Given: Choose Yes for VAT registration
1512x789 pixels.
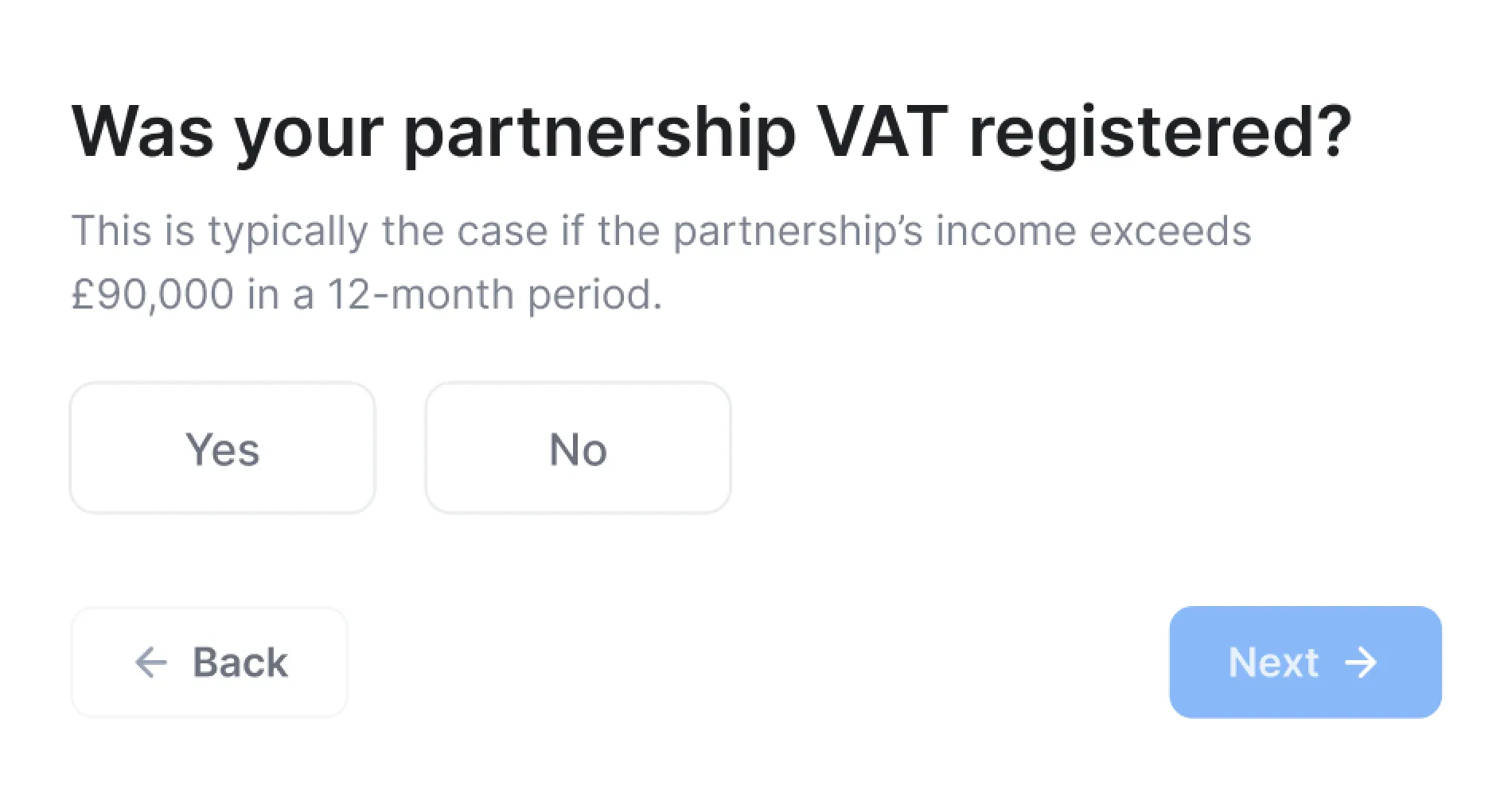Looking at the screenshot, I should pos(222,449).
